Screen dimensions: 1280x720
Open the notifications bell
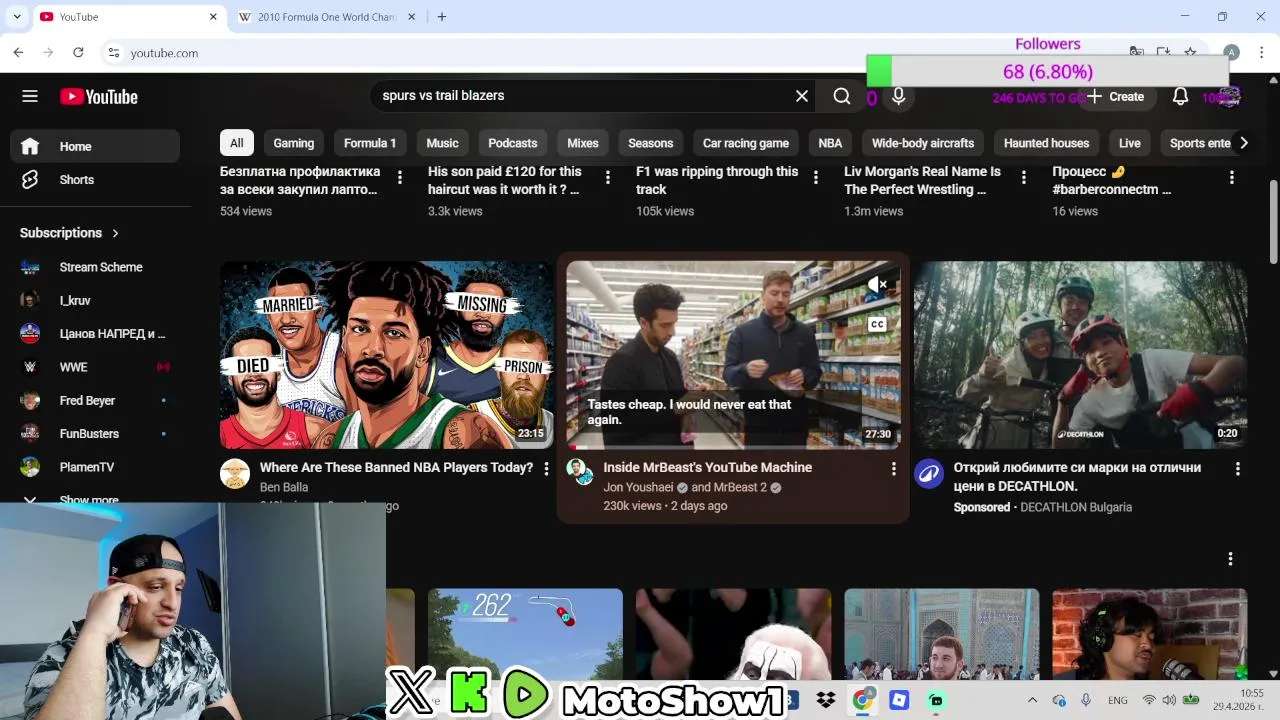pos(1180,96)
